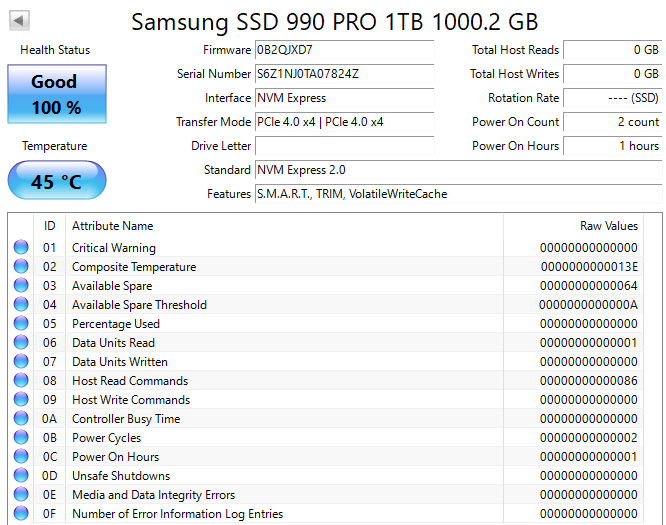Click the status orb beside Critical Warning

coord(21,247)
